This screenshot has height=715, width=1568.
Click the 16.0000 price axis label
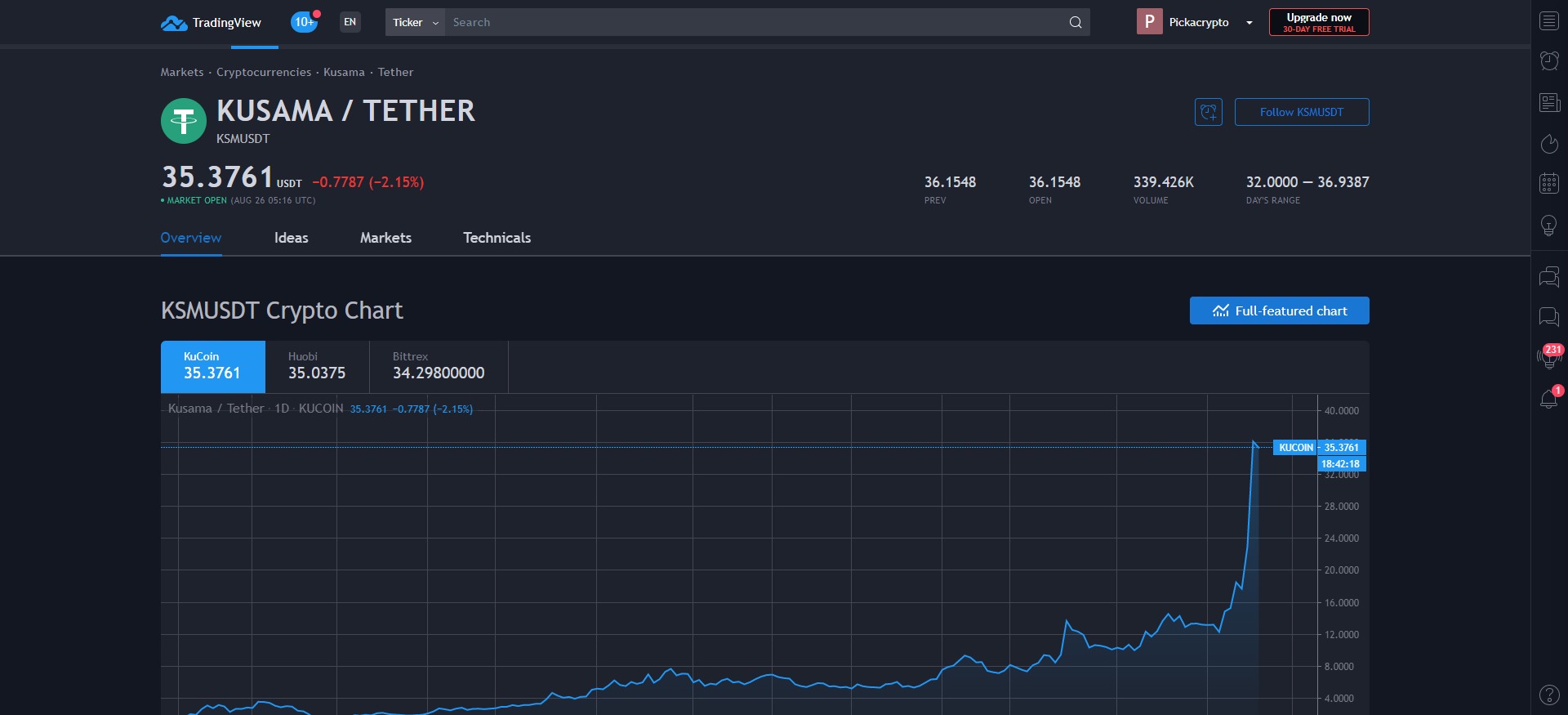click(x=1341, y=603)
